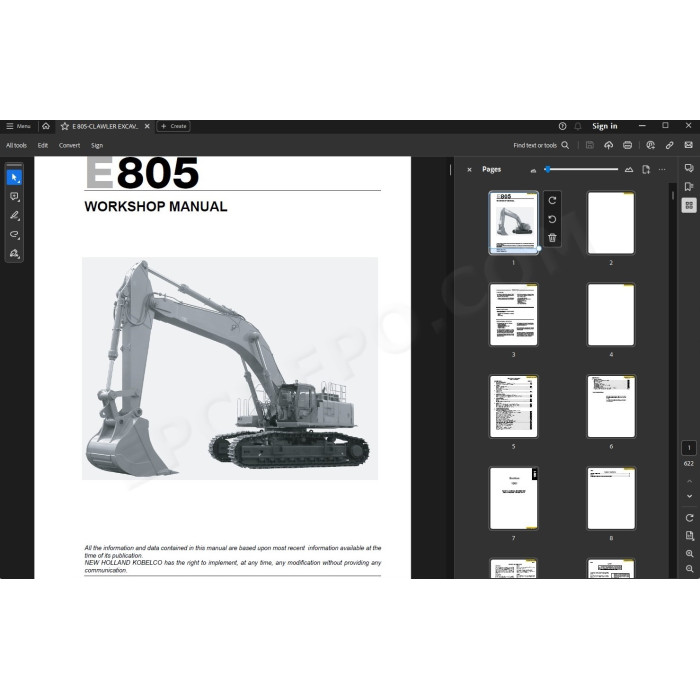700x700 pixels.
Task: Click the 622 total pages text
Action: (689, 463)
